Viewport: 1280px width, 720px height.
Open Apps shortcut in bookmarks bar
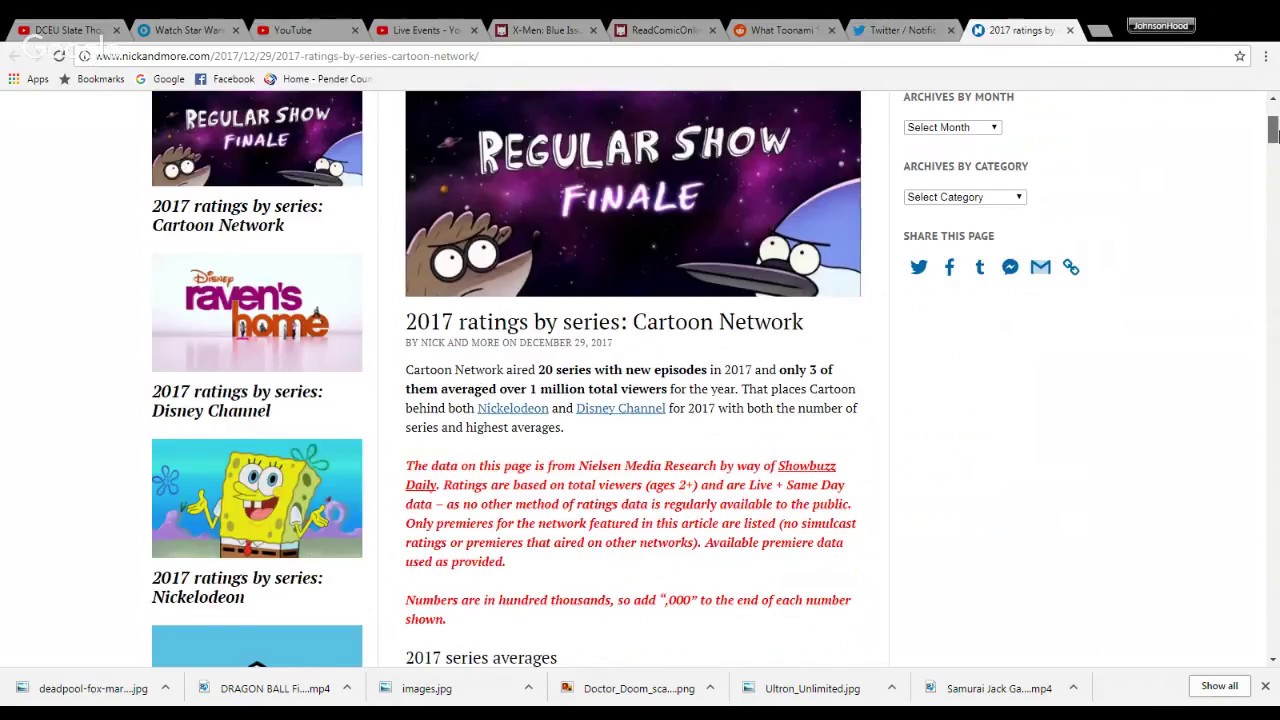point(28,79)
